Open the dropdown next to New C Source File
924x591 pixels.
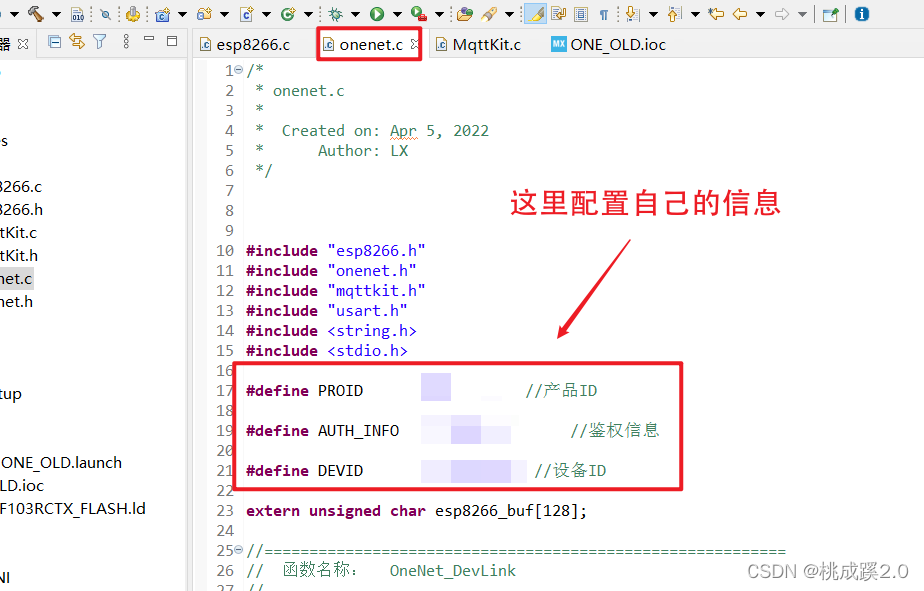(x=266, y=14)
